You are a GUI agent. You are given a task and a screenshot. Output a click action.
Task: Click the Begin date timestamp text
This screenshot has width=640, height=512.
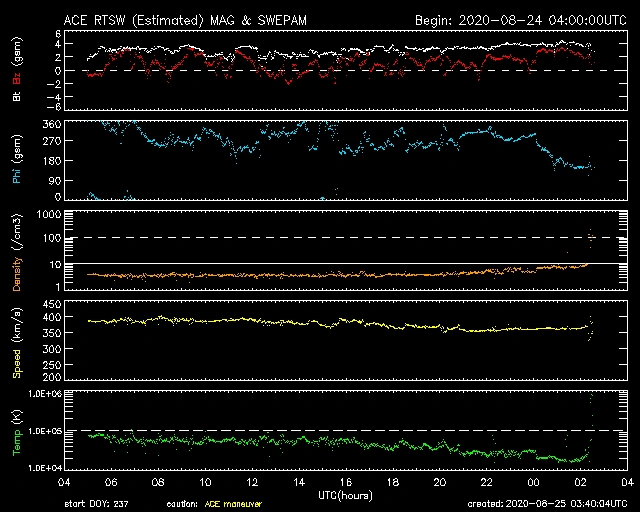pyautogui.click(x=518, y=20)
